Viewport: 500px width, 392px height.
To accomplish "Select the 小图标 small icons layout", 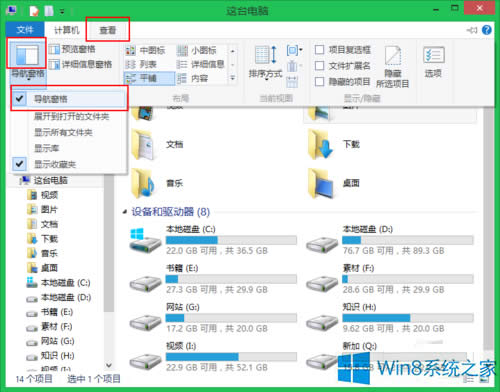I will click(197, 50).
